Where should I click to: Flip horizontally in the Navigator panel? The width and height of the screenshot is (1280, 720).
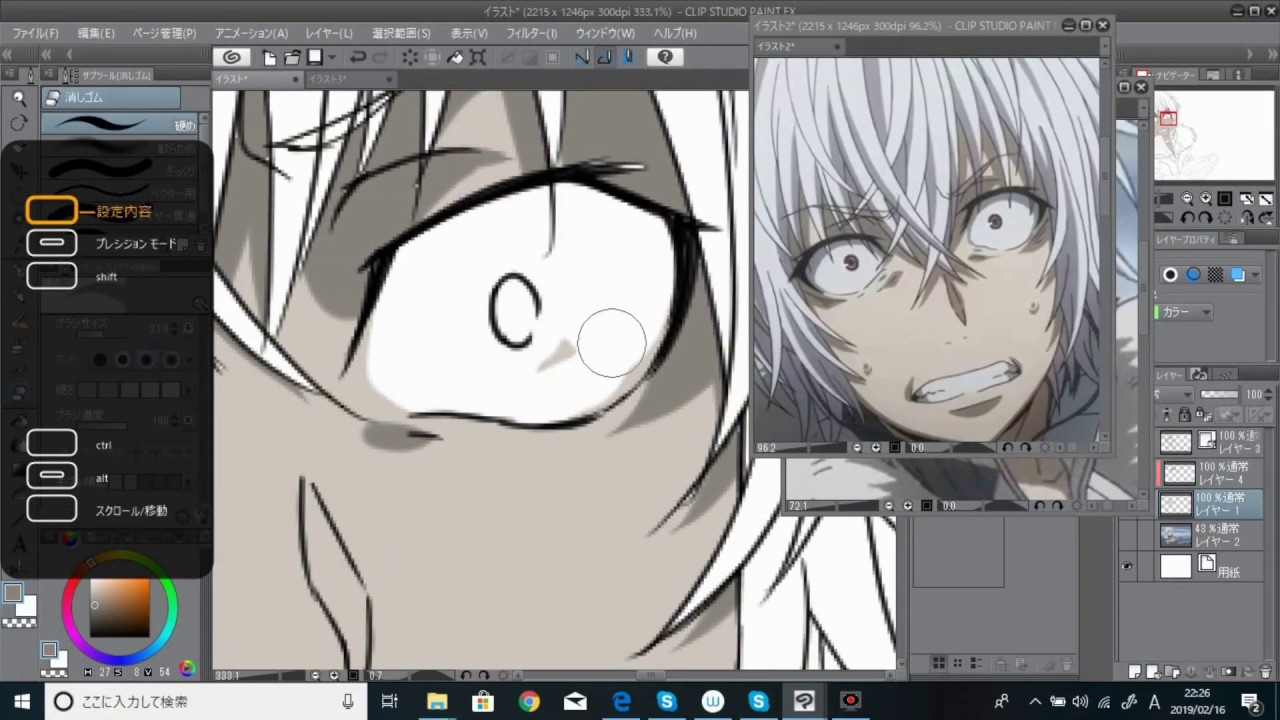point(1247,217)
